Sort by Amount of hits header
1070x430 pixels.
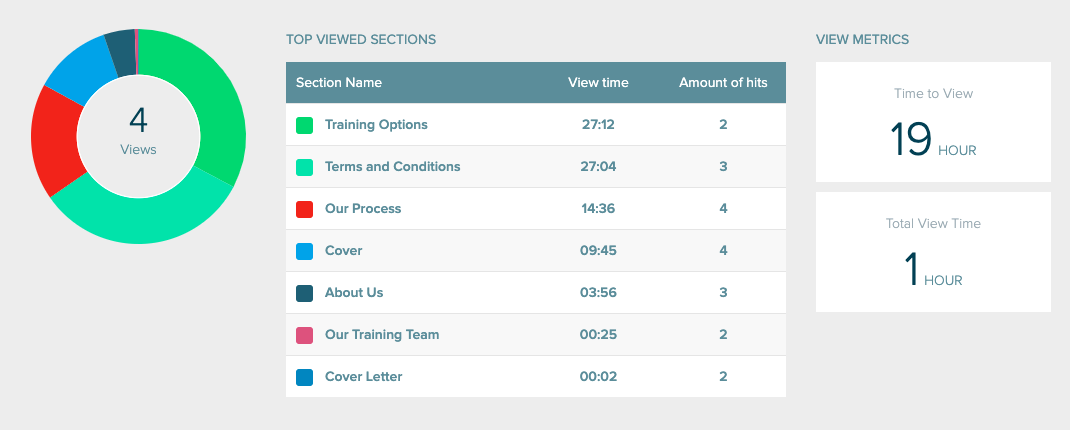pyautogui.click(x=723, y=83)
